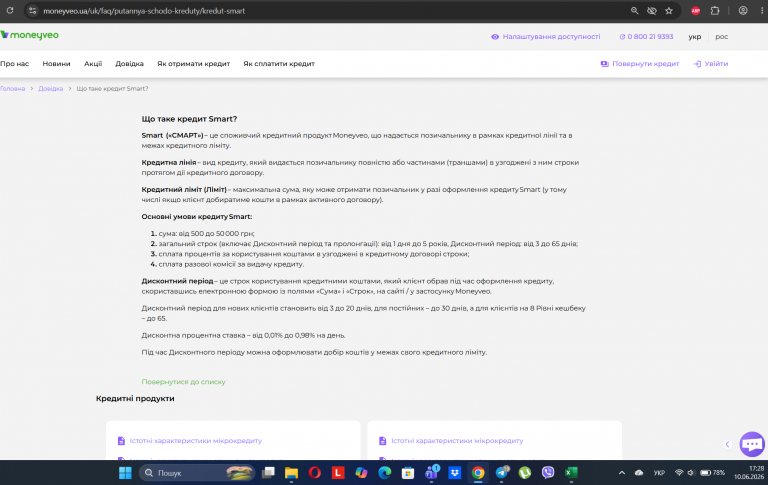
Task: Open Wi-Fi network tray icon
Action: tap(679, 473)
